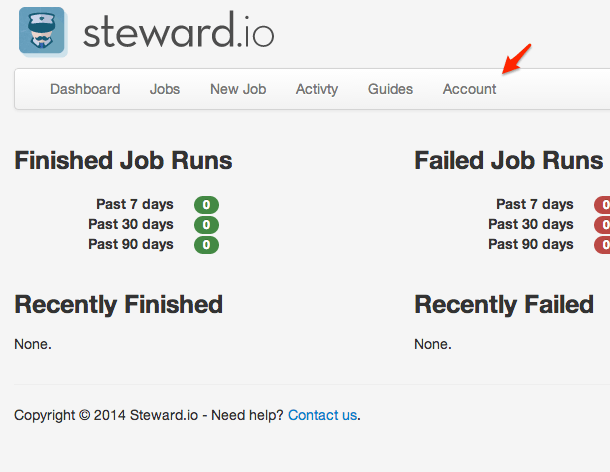This screenshot has height=472, width=610.
Task: Click the red Failed Past 30 days badge
Action: (x=603, y=225)
